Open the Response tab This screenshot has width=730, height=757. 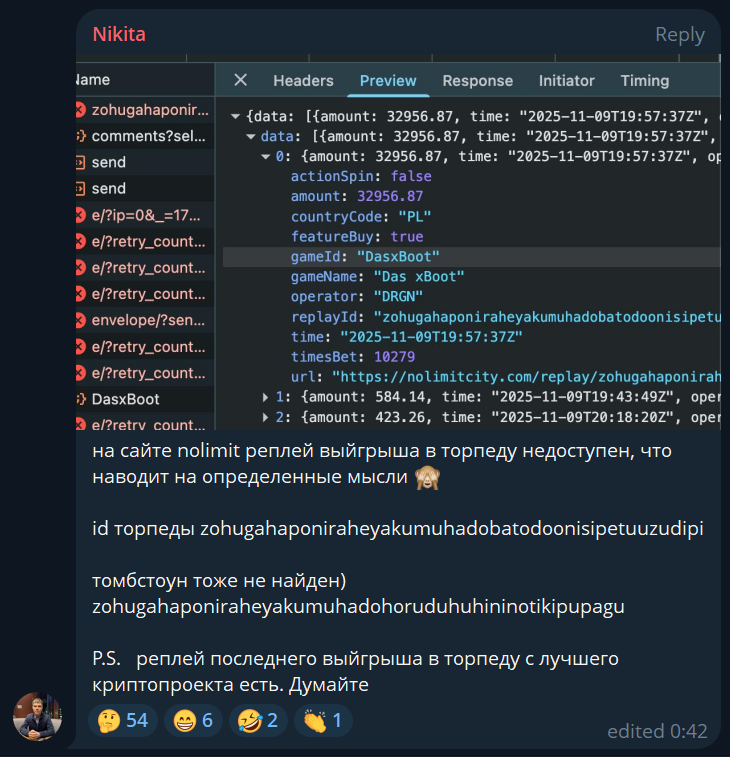coord(477,81)
